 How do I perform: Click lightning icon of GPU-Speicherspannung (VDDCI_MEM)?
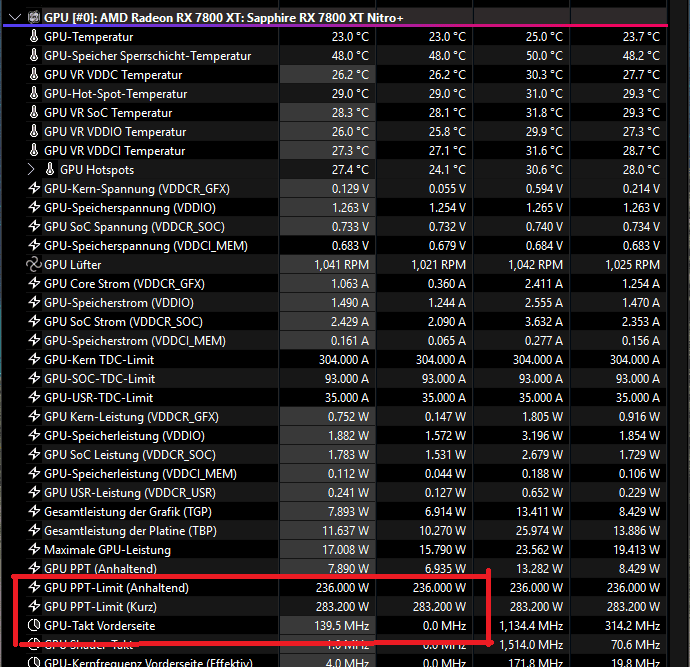pos(34,245)
